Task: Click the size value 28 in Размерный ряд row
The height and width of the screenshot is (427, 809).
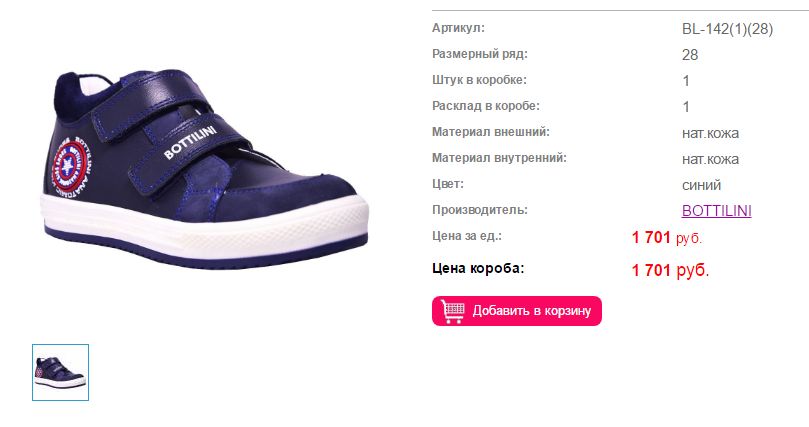Action: point(690,55)
